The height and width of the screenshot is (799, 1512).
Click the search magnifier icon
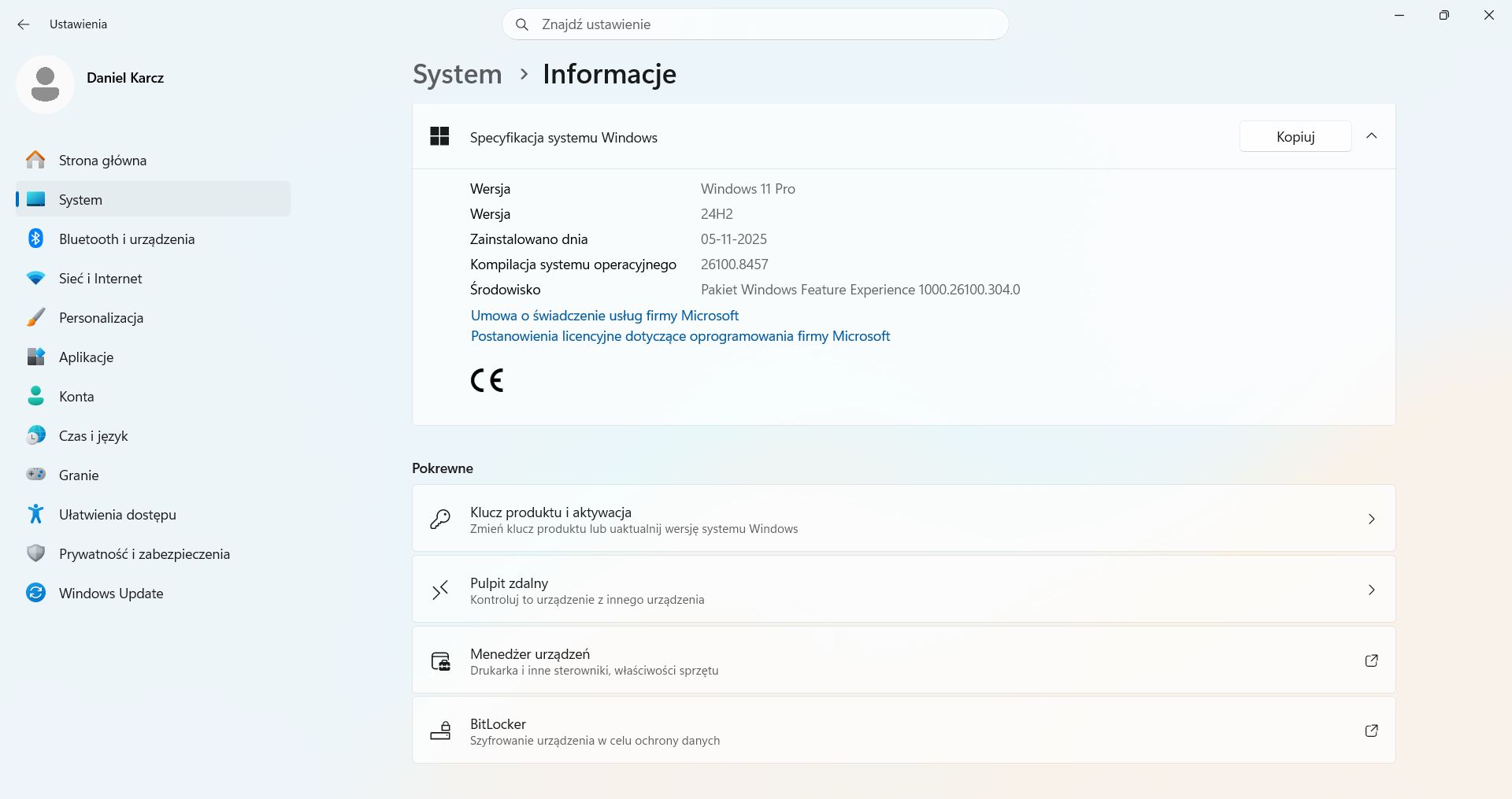521,24
